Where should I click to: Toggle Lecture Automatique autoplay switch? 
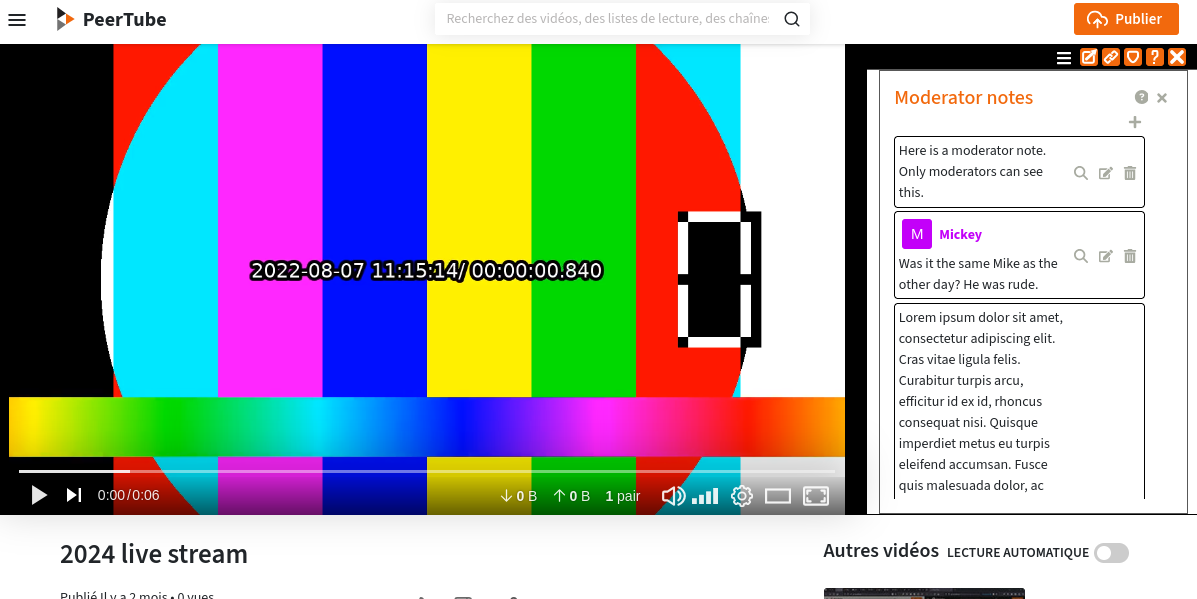pyautogui.click(x=1111, y=552)
